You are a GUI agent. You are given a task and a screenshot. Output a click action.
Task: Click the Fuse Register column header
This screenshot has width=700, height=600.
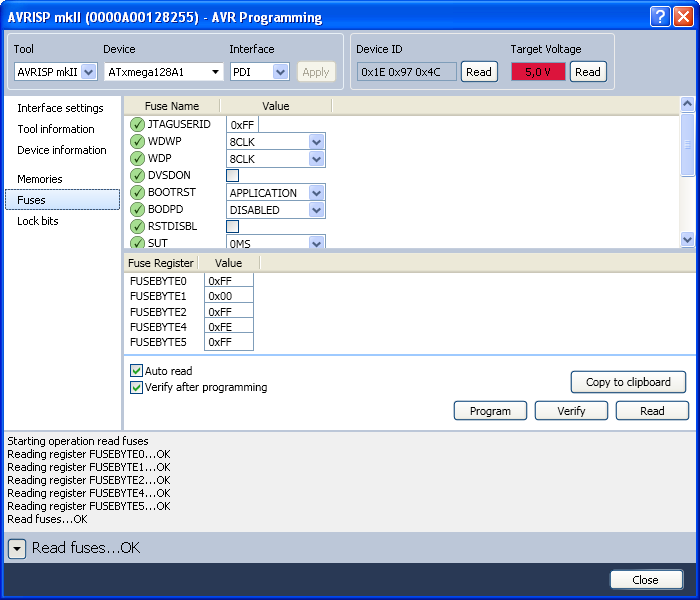pyautogui.click(x=161, y=263)
